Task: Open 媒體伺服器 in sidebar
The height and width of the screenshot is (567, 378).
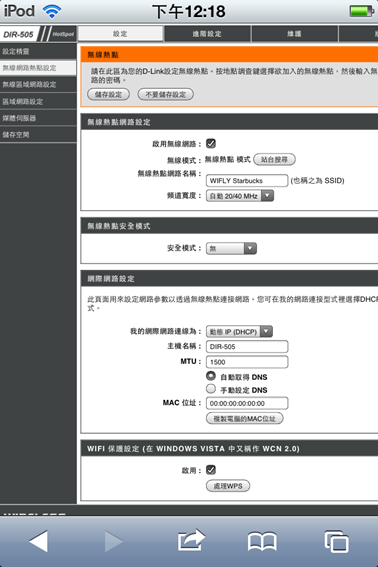Action: point(38,118)
